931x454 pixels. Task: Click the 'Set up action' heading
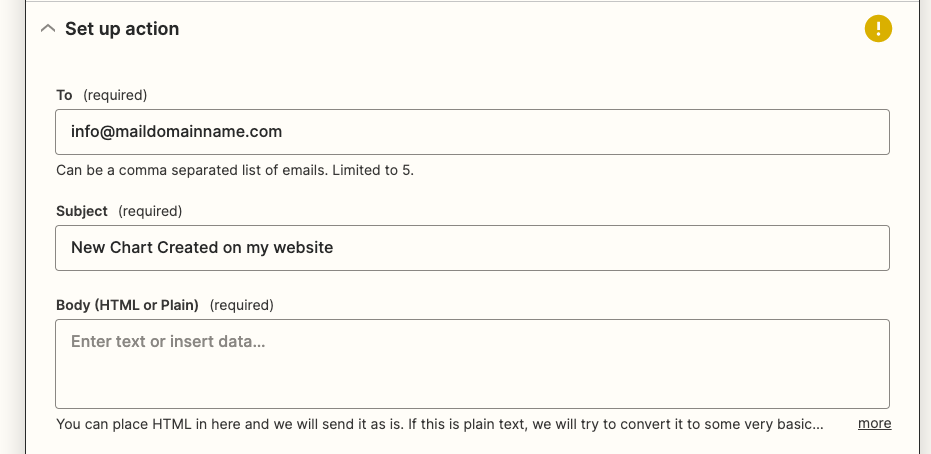tap(122, 28)
